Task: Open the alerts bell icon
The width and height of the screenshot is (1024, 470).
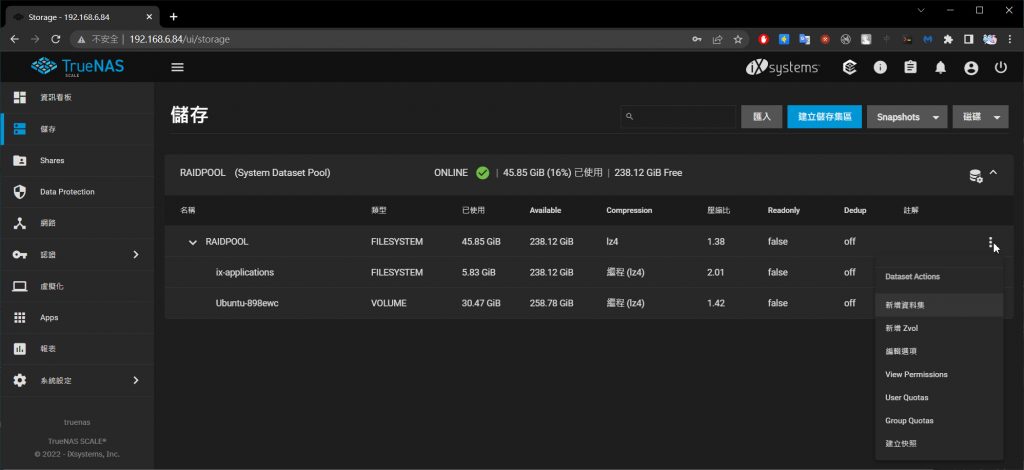Action: [940, 68]
